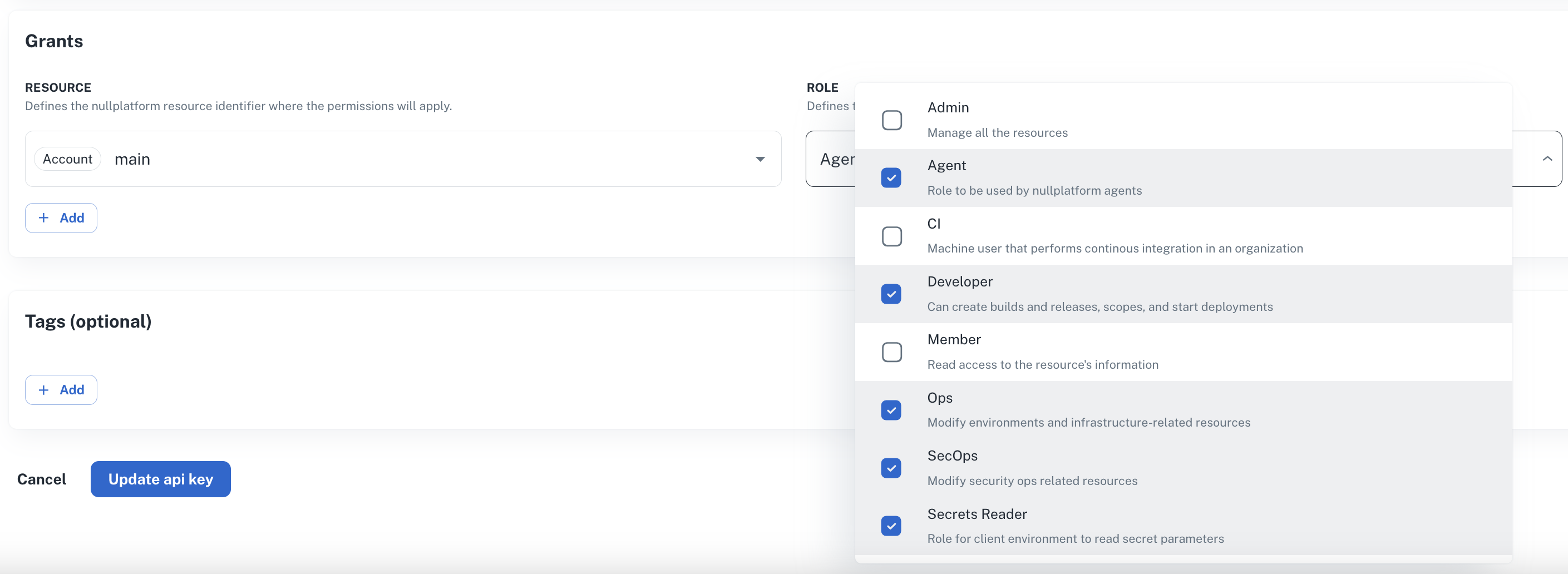Click Add under Tags section

61,389
